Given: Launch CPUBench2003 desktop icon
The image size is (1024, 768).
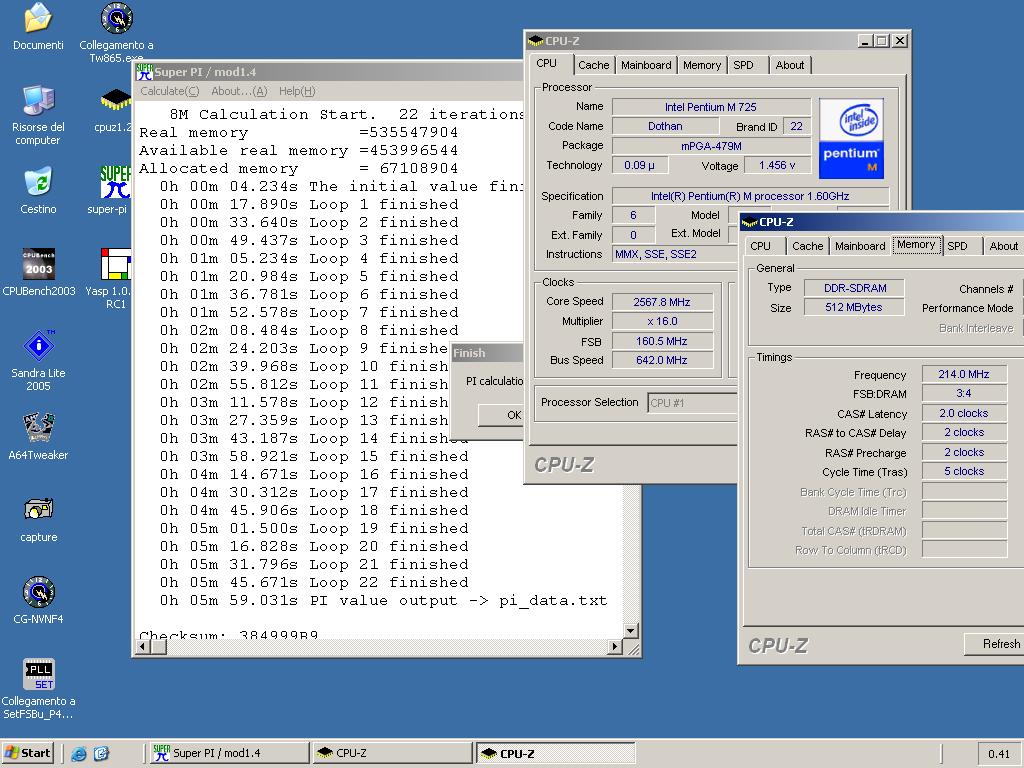Looking at the screenshot, I should [39, 264].
